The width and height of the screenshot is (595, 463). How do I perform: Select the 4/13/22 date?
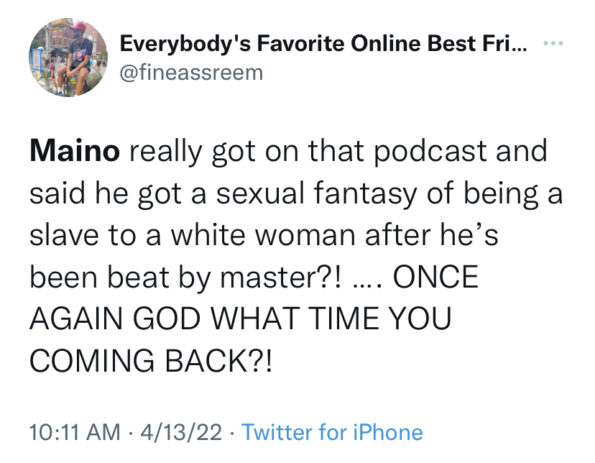click(x=181, y=432)
